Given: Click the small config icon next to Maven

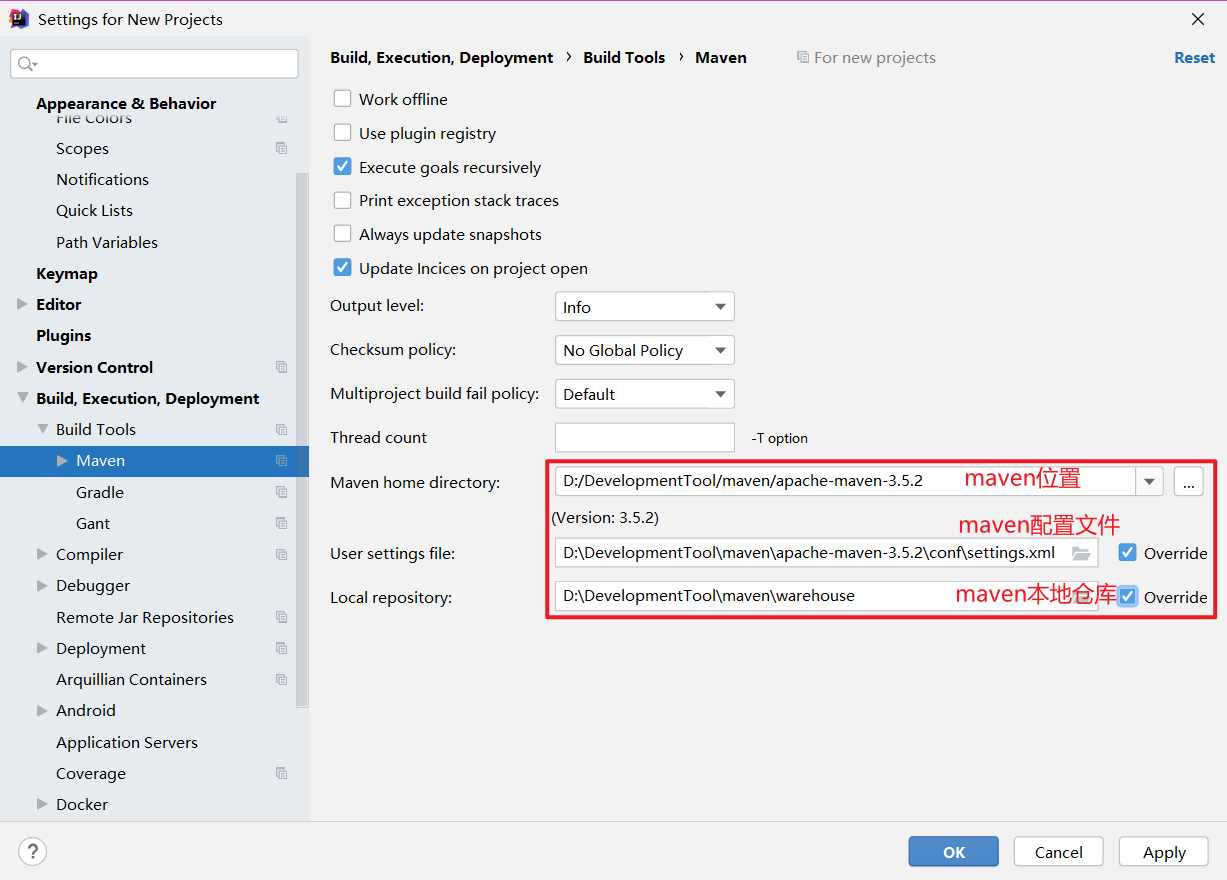Looking at the screenshot, I should [x=282, y=461].
